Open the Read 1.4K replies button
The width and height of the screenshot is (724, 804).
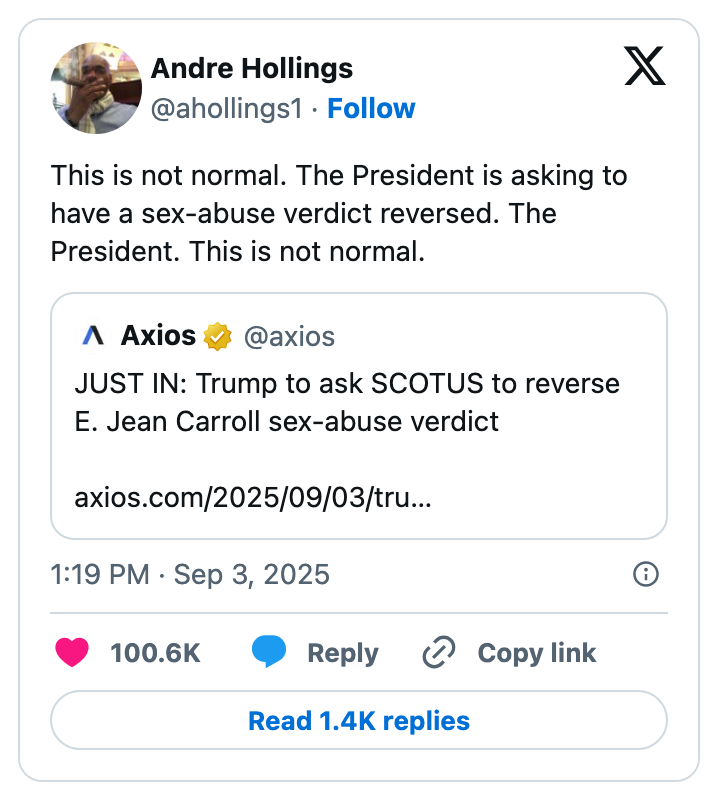362,720
